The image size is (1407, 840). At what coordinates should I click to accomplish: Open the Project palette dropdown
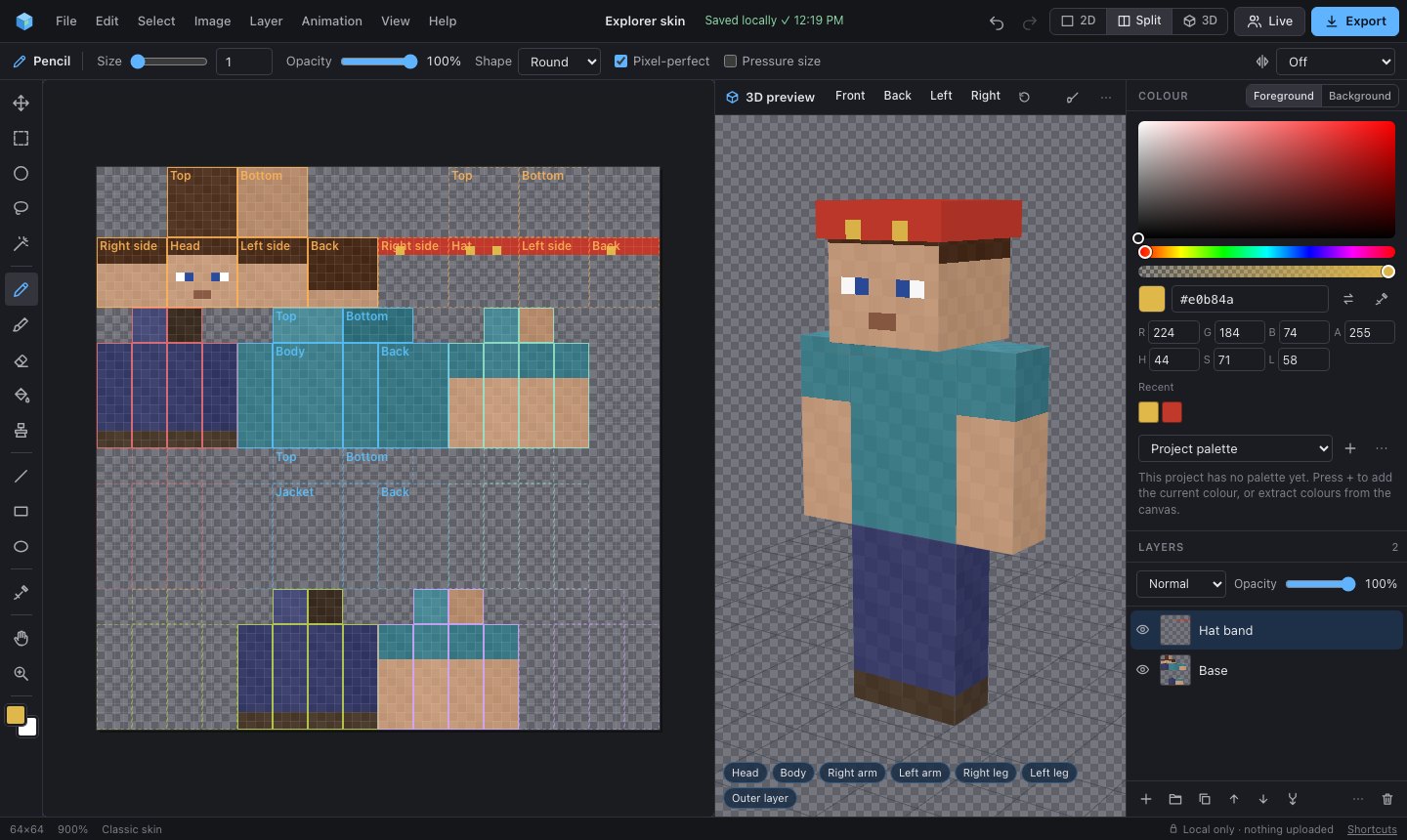pyautogui.click(x=1235, y=448)
